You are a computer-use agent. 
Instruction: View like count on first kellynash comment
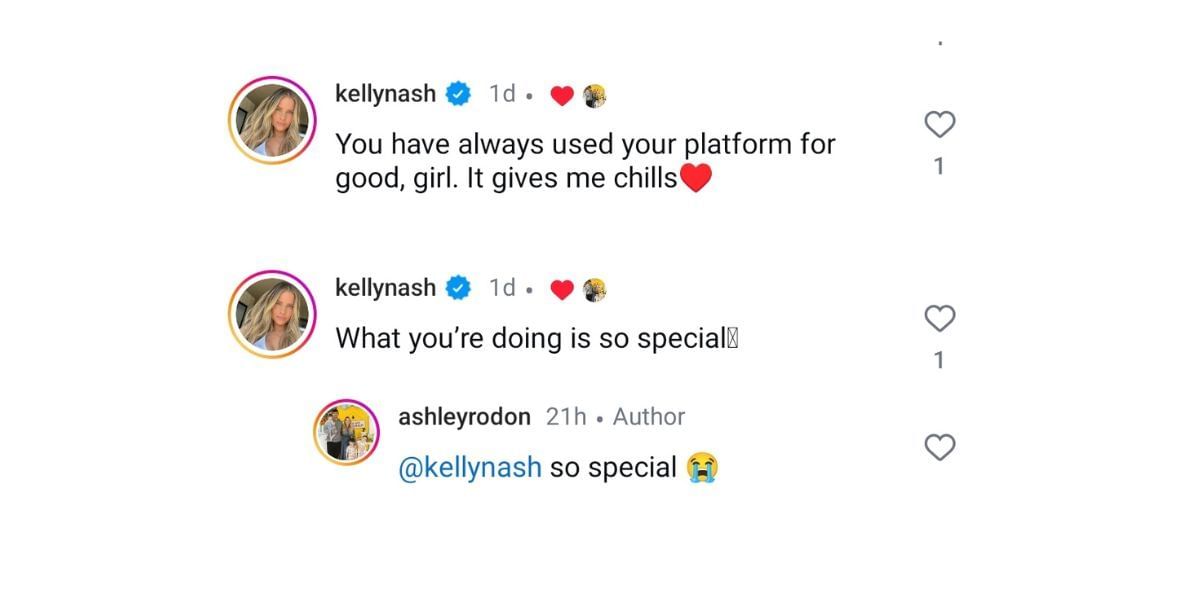click(x=939, y=167)
